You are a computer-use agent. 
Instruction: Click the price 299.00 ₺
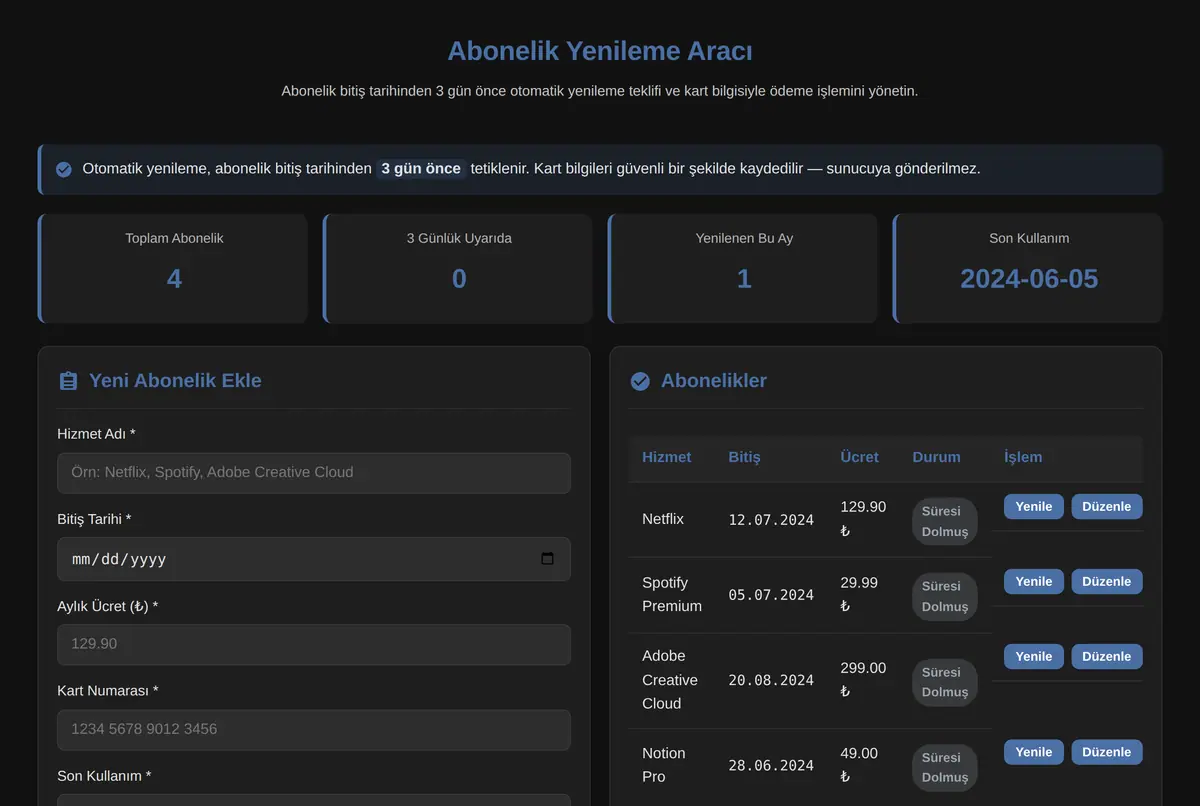click(x=863, y=680)
